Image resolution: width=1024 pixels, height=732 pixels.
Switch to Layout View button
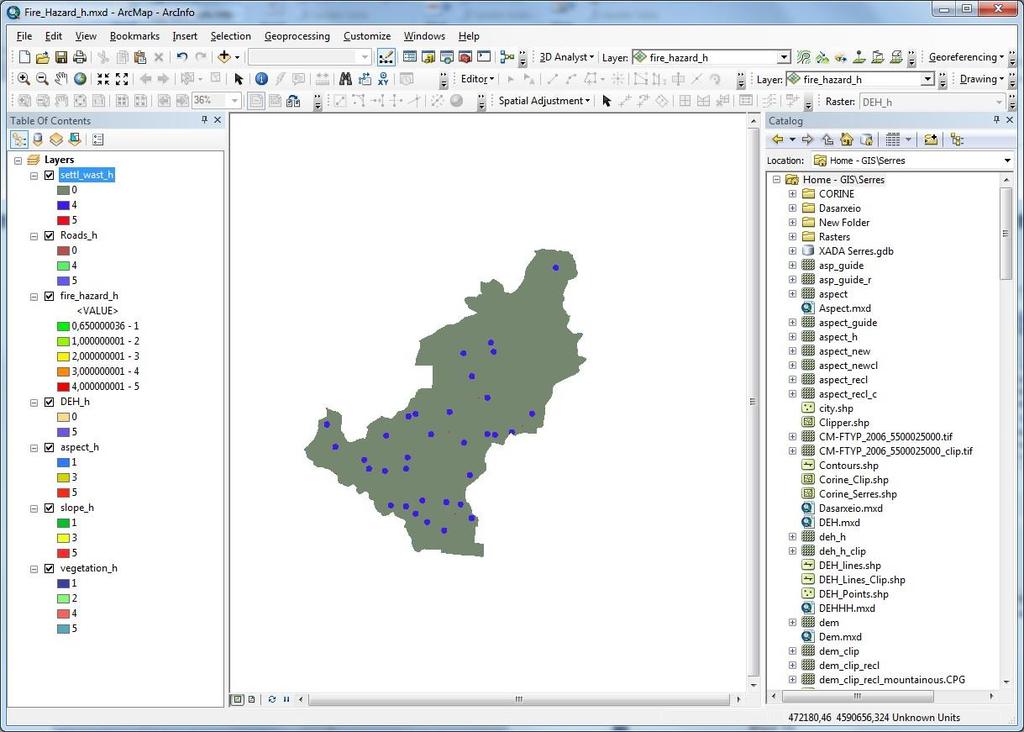tap(252, 699)
